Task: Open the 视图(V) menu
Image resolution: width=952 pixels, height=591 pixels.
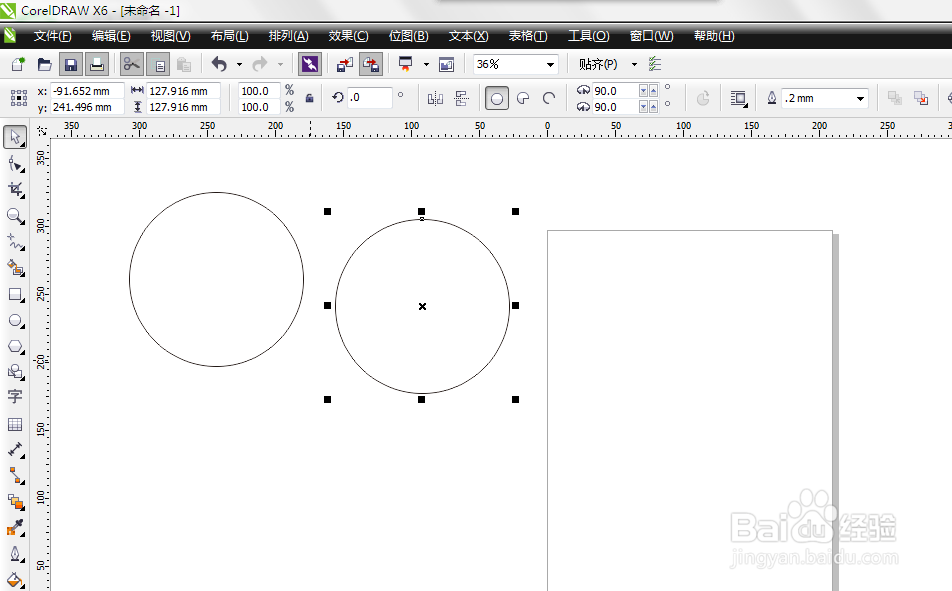Action: [171, 36]
